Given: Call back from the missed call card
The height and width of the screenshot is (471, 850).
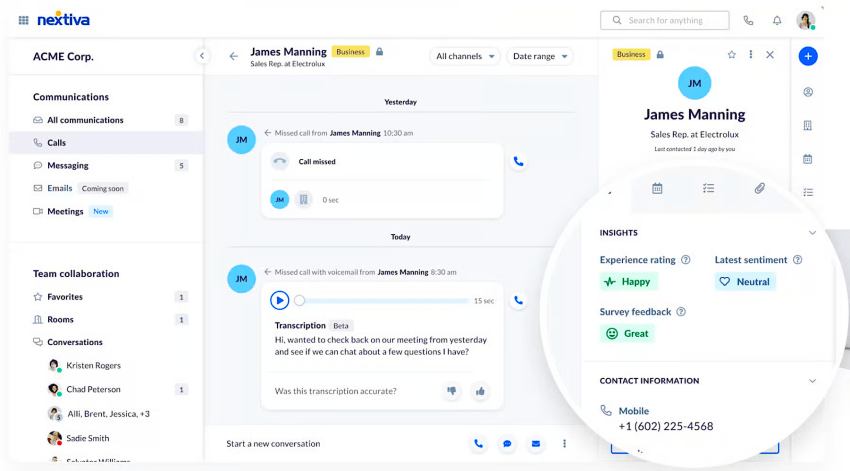Looking at the screenshot, I should pos(518,162).
